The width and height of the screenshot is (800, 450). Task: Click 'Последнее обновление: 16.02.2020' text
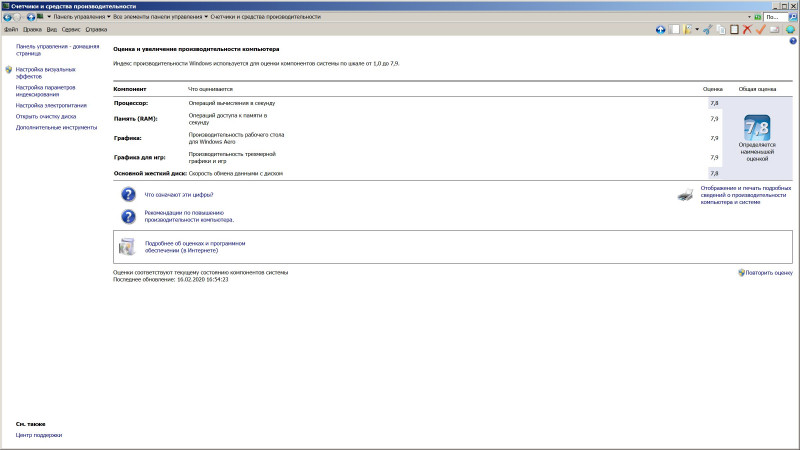(170, 280)
